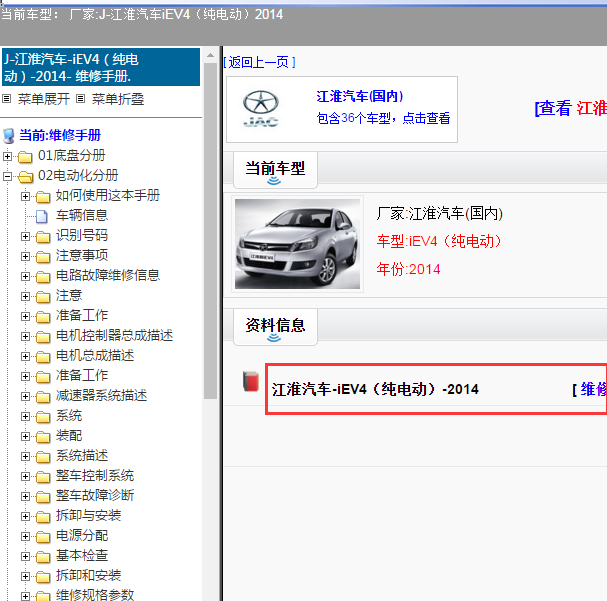The height and width of the screenshot is (601, 607).
Task: Click the folder icon next to 整车故障诊断
Action: [x=43, y=497]
